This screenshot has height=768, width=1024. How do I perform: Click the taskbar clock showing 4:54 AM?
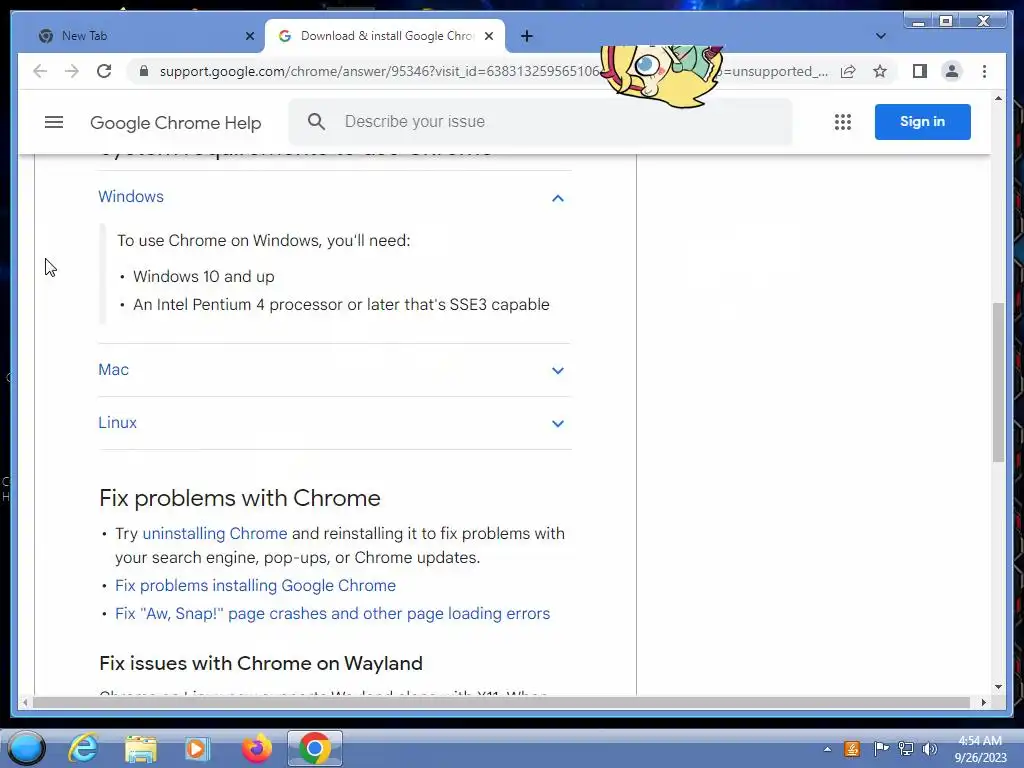click(980, 748)
